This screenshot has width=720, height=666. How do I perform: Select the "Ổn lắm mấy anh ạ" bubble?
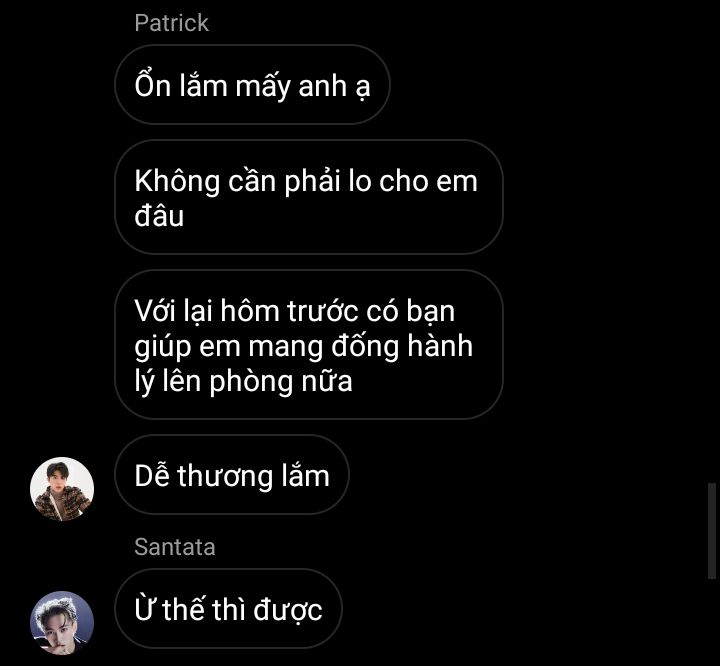click(252, 85)
